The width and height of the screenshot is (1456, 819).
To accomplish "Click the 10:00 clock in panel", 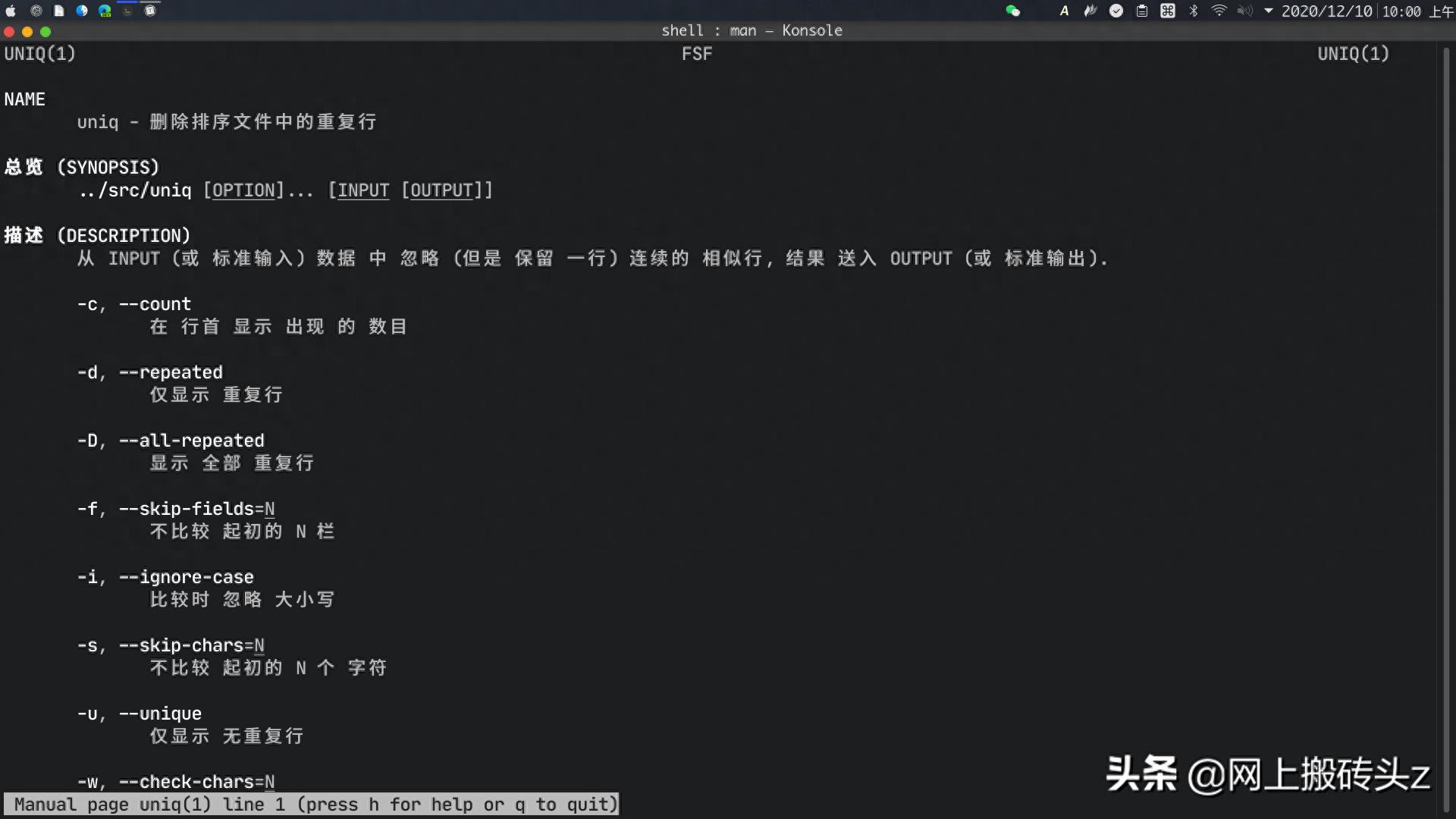I will tap(1401, 11).
